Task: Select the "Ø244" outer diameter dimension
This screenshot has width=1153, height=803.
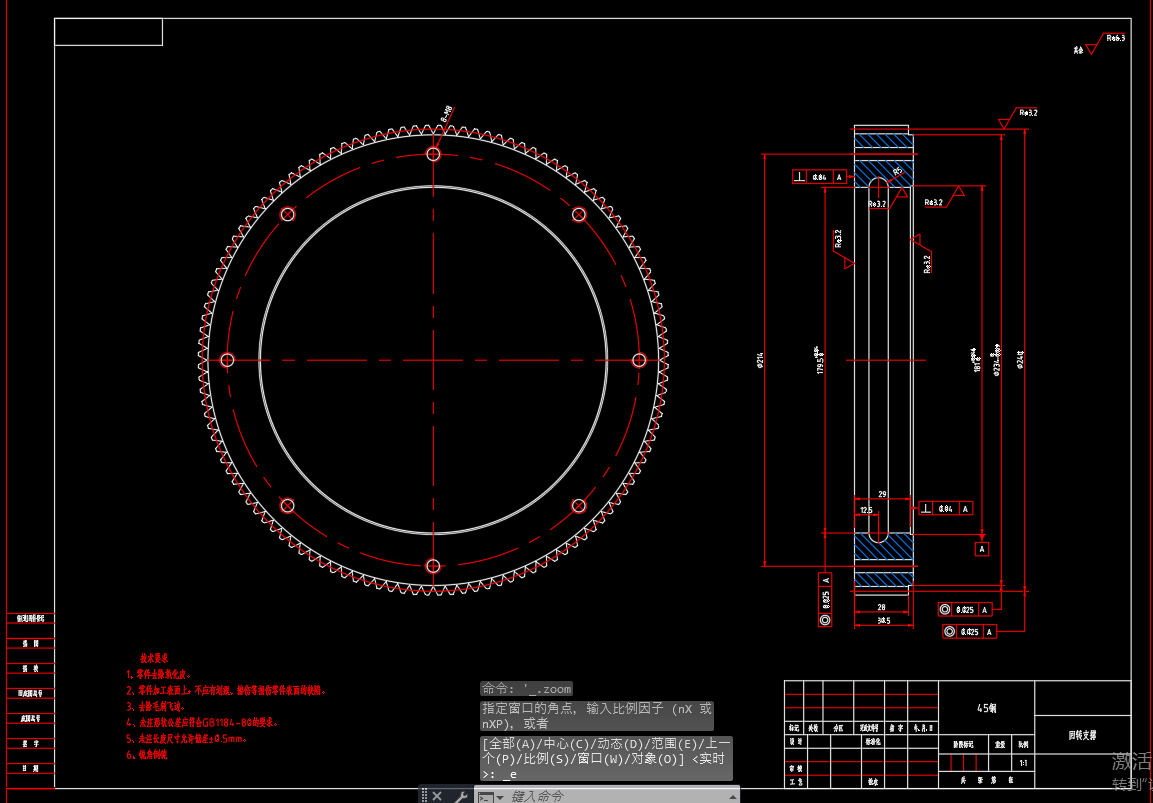Action: click(x=1020, y=360)
